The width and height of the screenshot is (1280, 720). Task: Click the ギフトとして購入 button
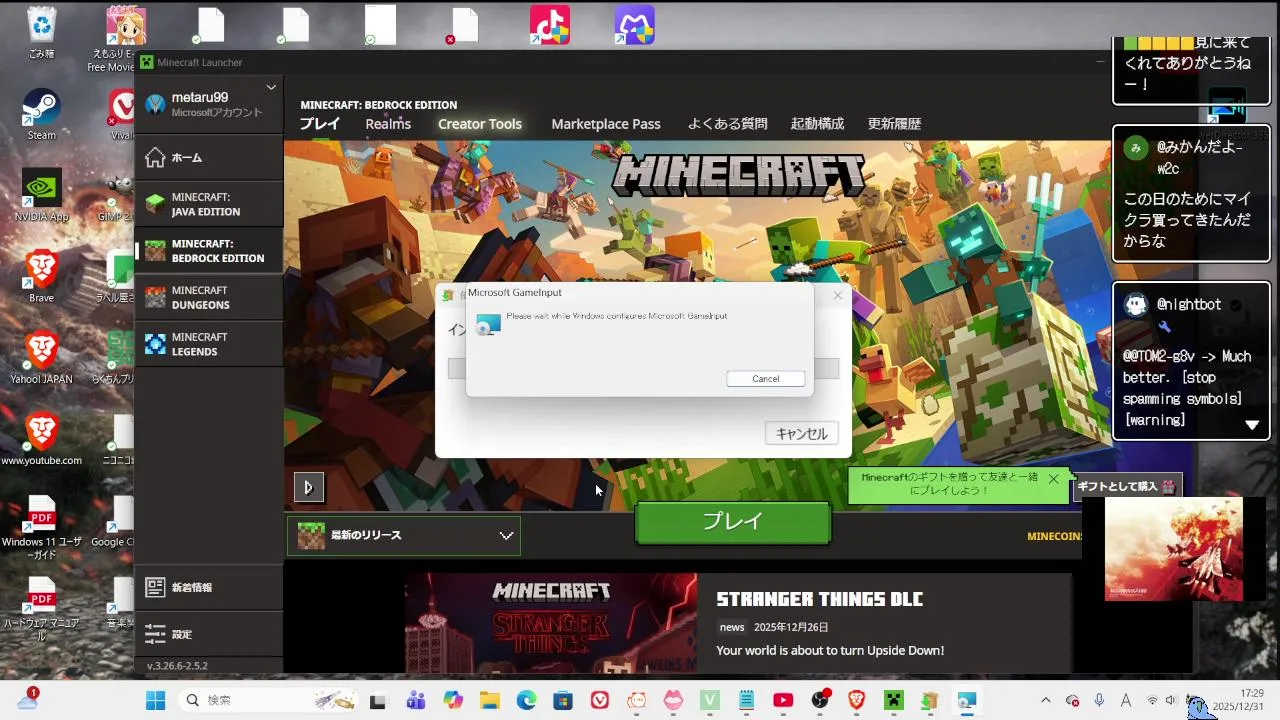coord(1128,486)
